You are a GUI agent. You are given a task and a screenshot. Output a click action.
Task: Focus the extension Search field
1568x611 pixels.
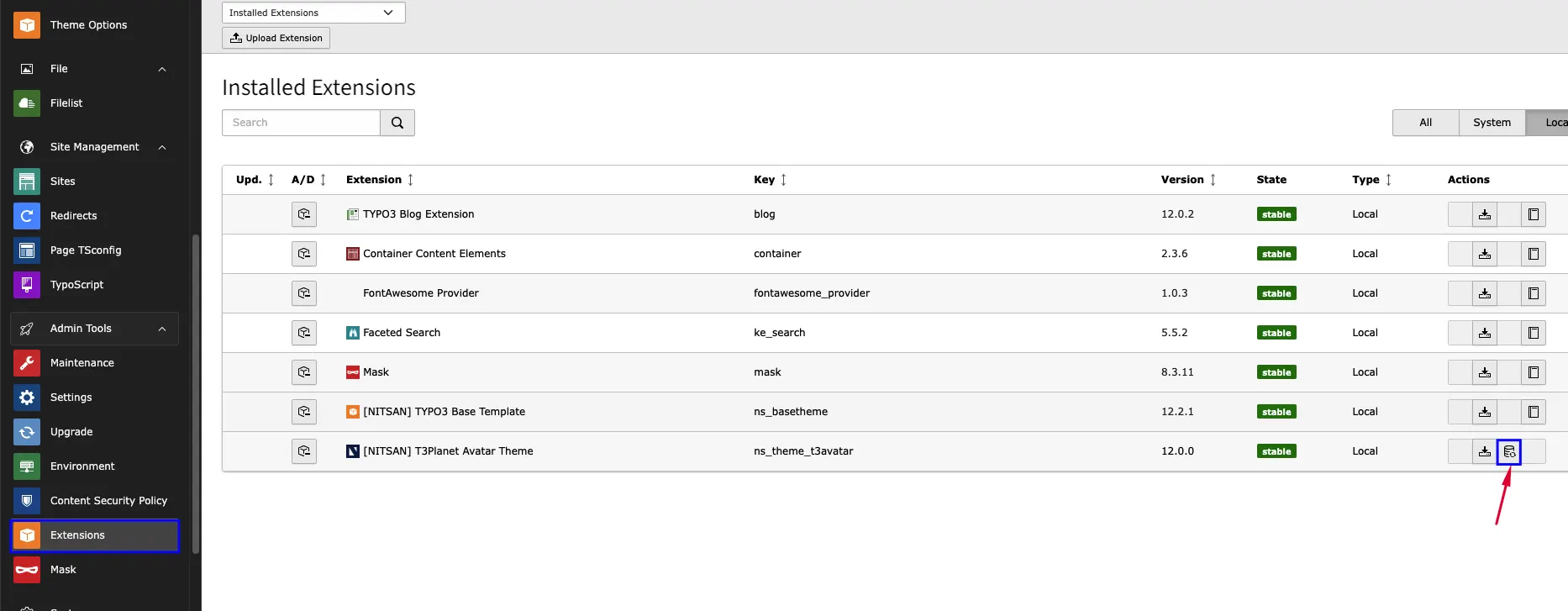click(x=301, y=123)
